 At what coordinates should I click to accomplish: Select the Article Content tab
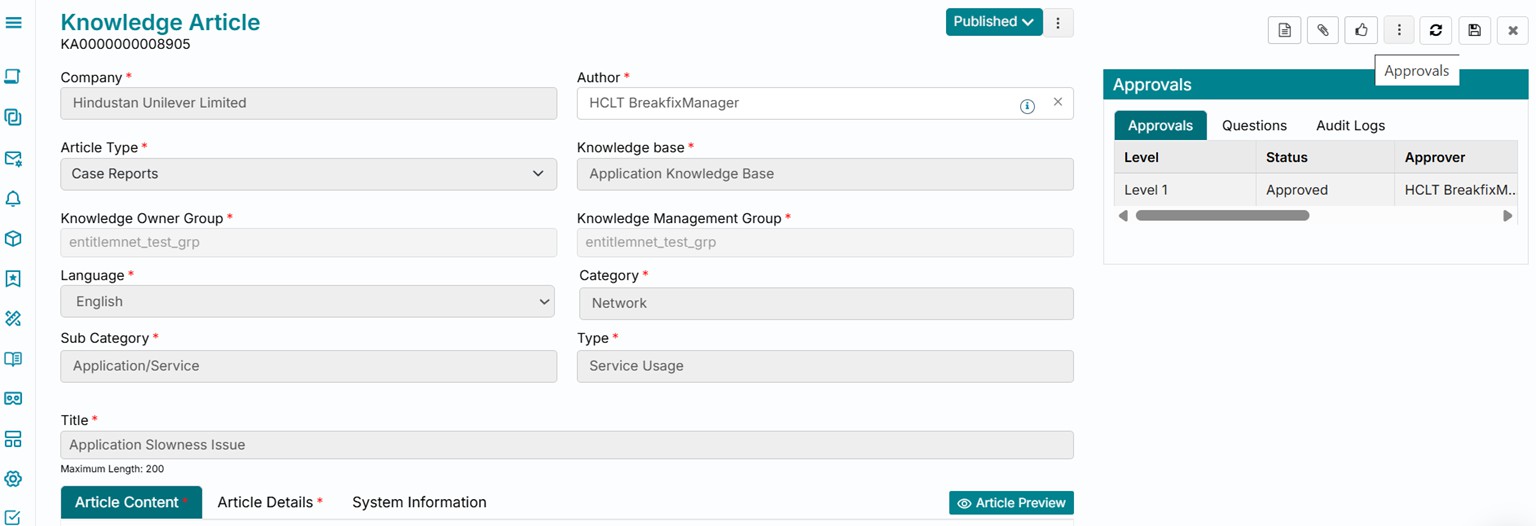[131, 502]
